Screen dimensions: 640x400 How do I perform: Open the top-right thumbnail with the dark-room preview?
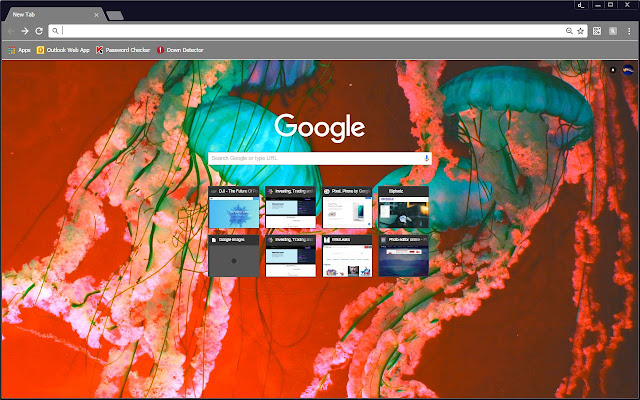[x=403, y=207]
